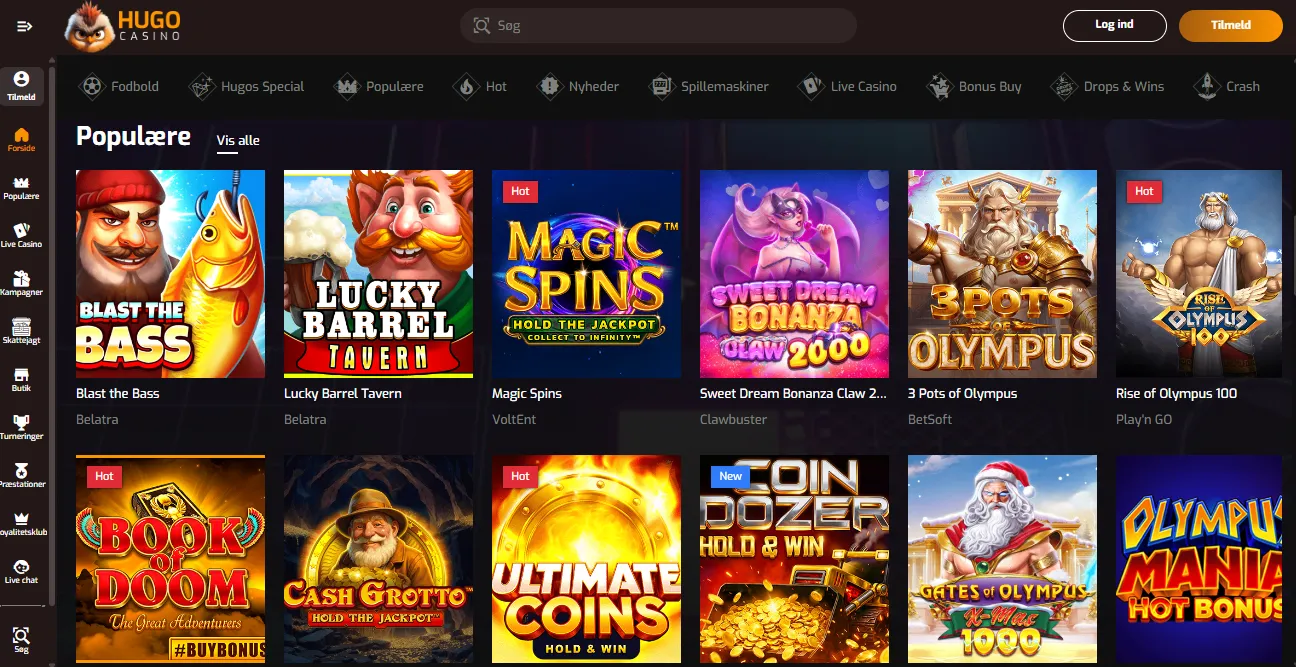Click the Spillemaskiner slot machine icon
1296x667 pixels.
(x=662, y=87)
